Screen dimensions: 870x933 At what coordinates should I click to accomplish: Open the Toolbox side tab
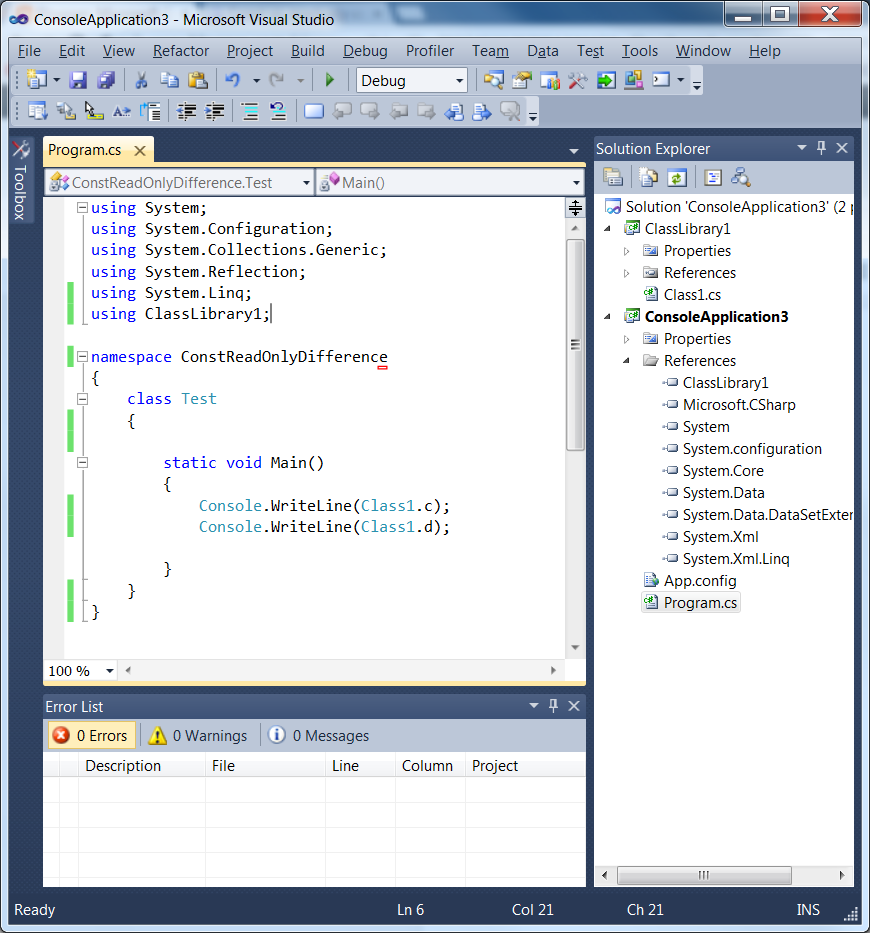[21, 181]
